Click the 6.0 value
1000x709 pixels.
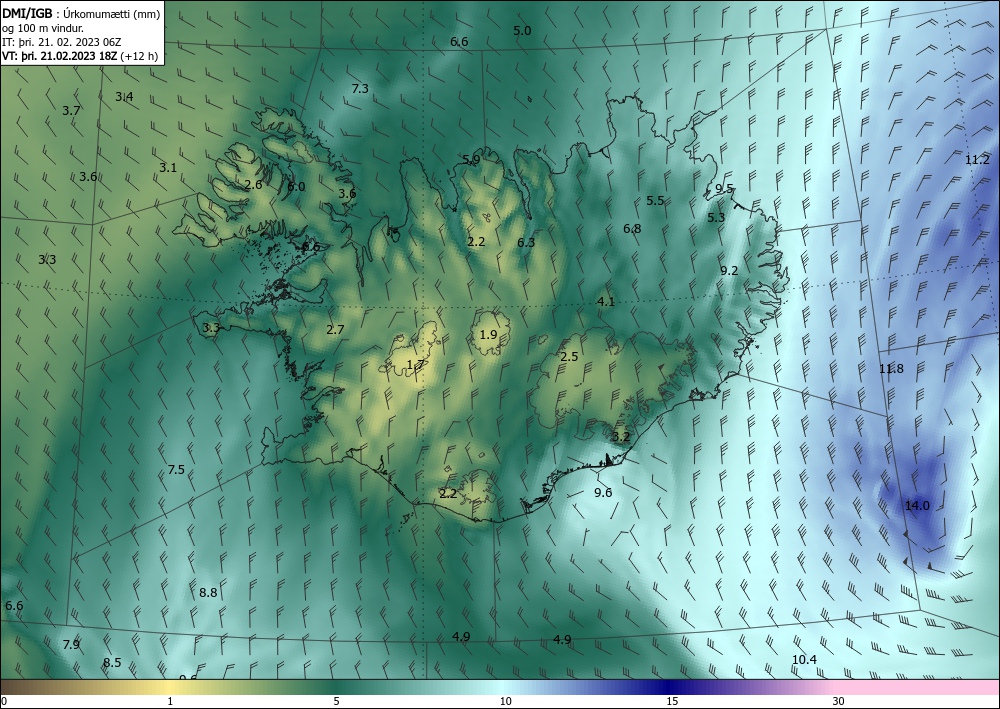[x=297, y=187]
